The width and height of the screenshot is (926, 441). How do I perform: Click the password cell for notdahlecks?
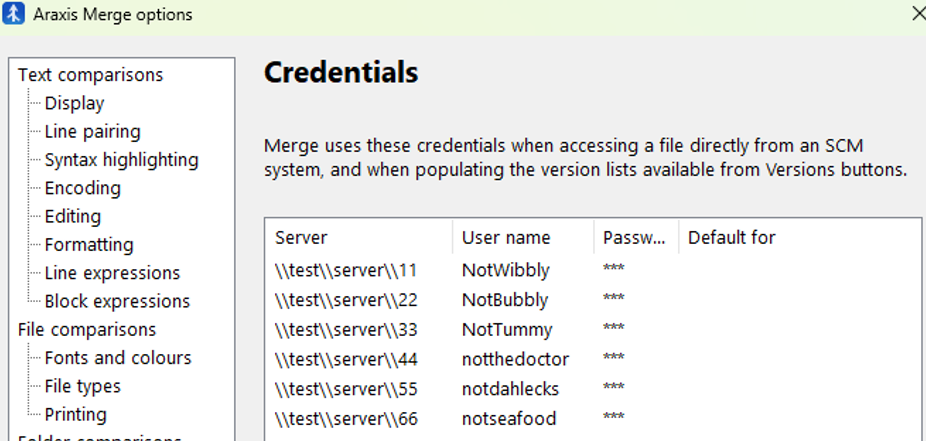coord(614,388)
